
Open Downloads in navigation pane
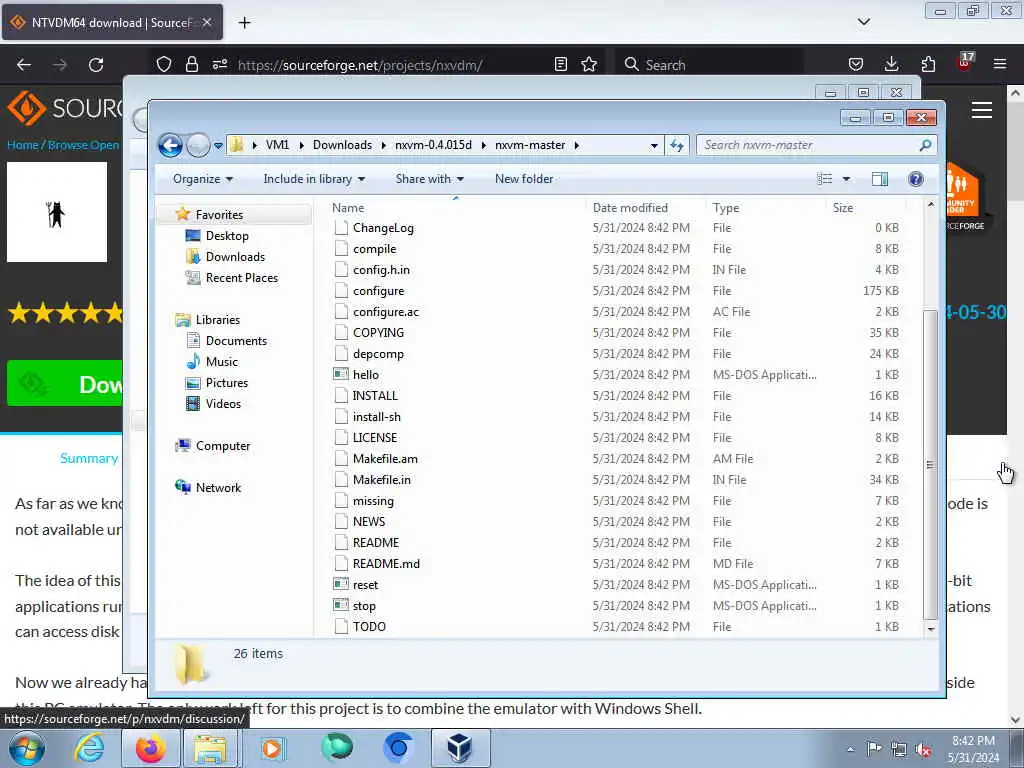click(x=234, y=257)
